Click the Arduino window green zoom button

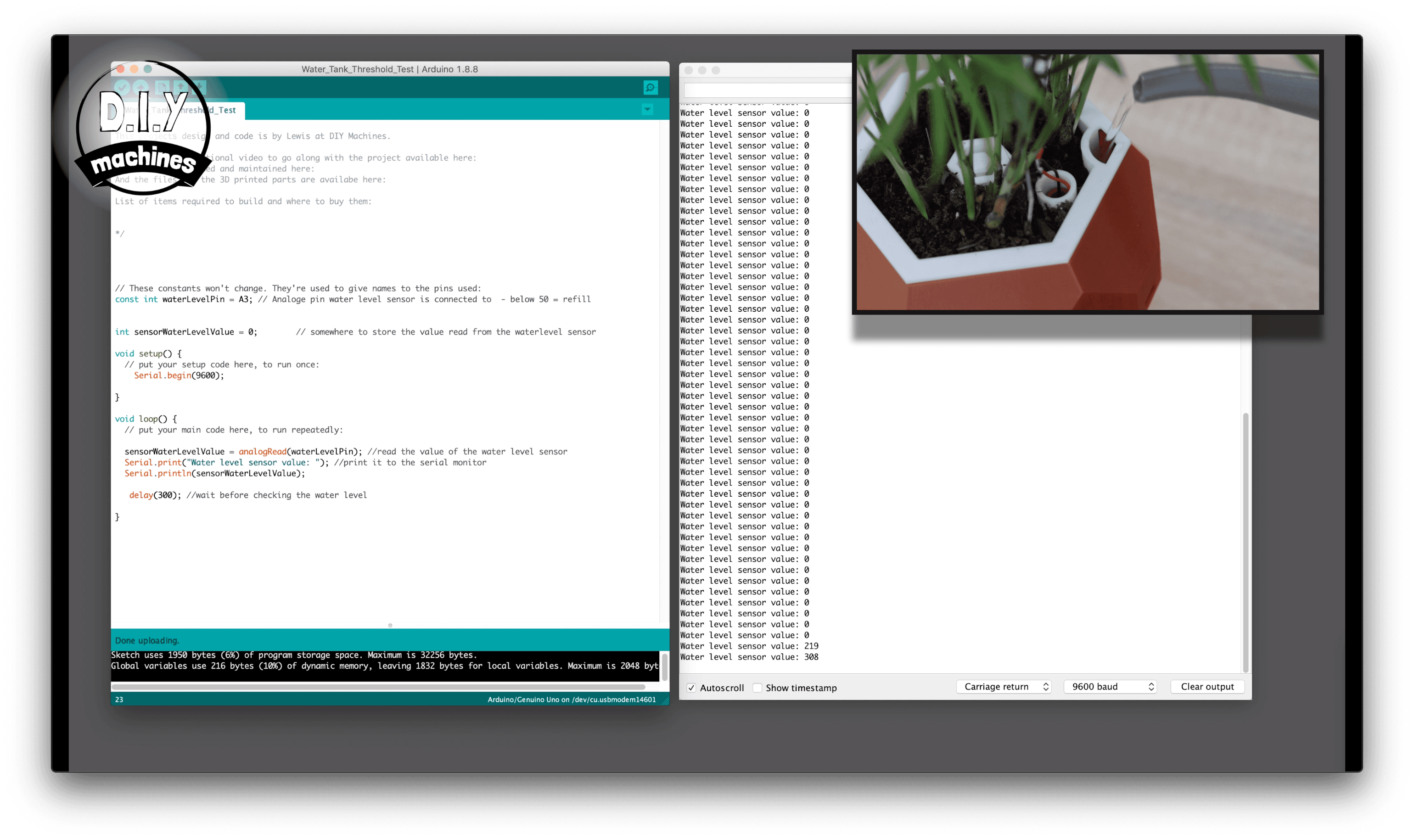point(148,69)
